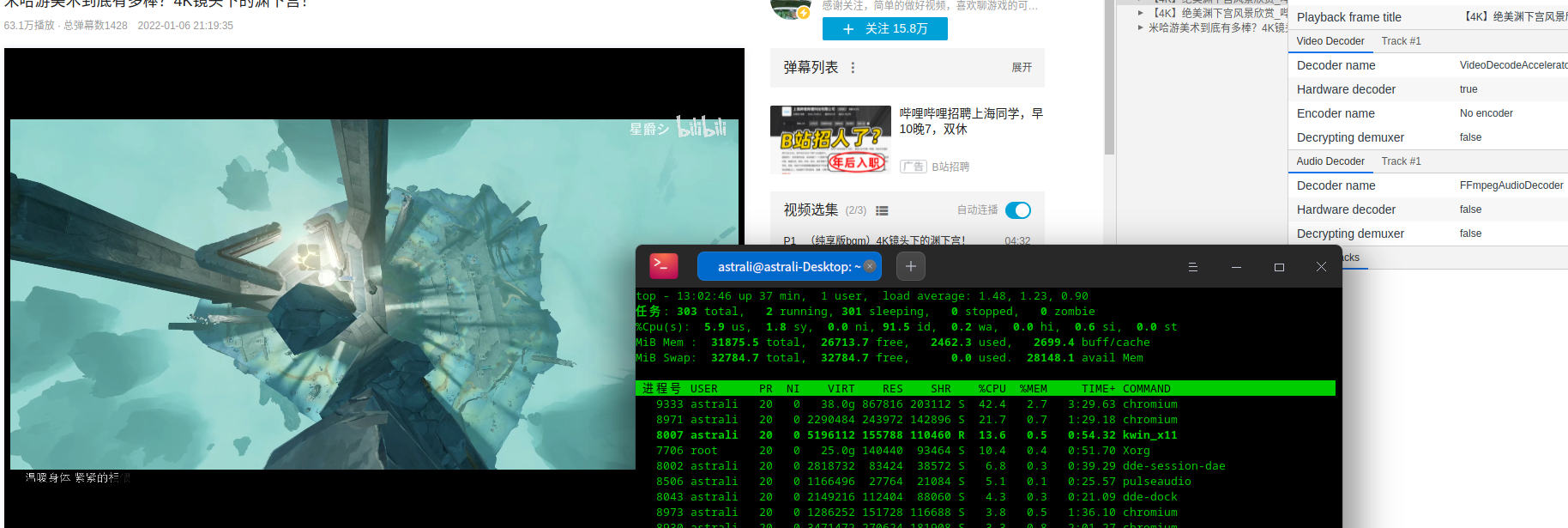
Task: Switch to the Video Decoder tab
Action: coord(1330,41)
